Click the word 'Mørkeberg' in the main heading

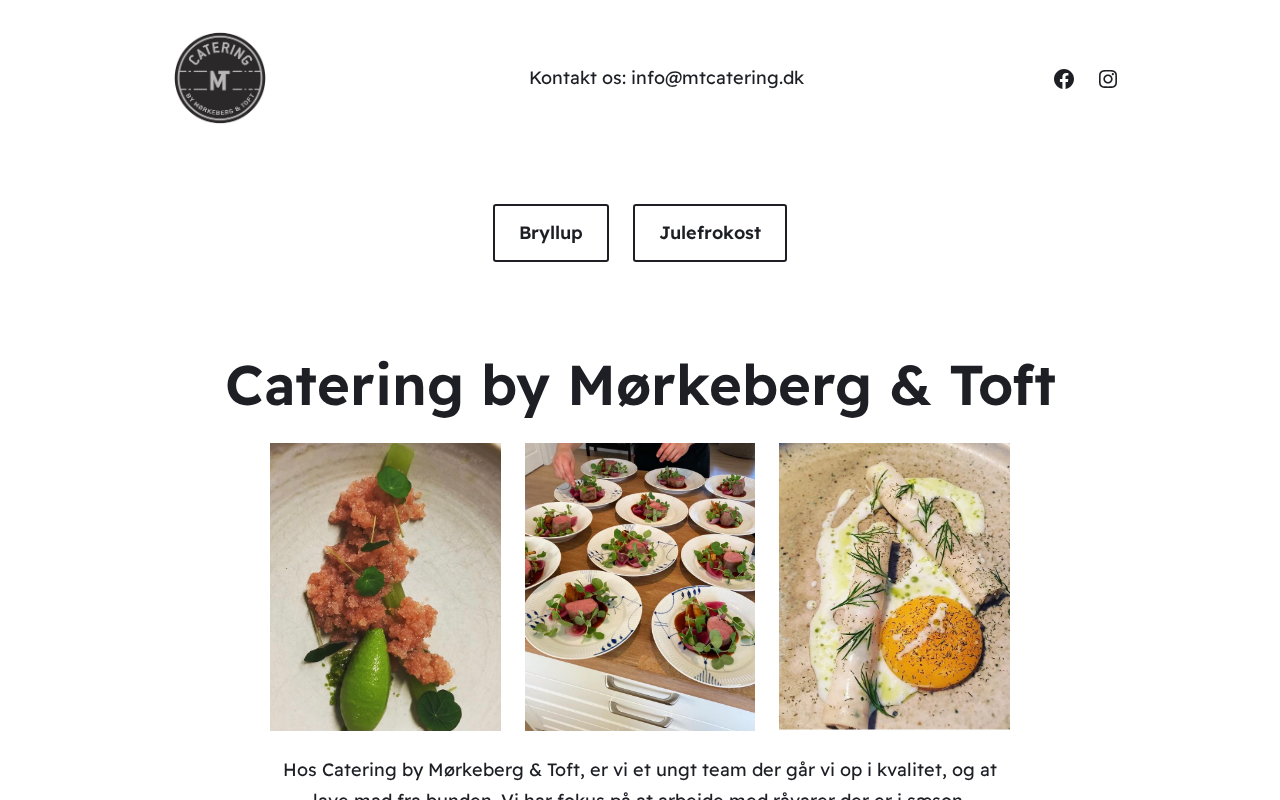pos(720,385)
